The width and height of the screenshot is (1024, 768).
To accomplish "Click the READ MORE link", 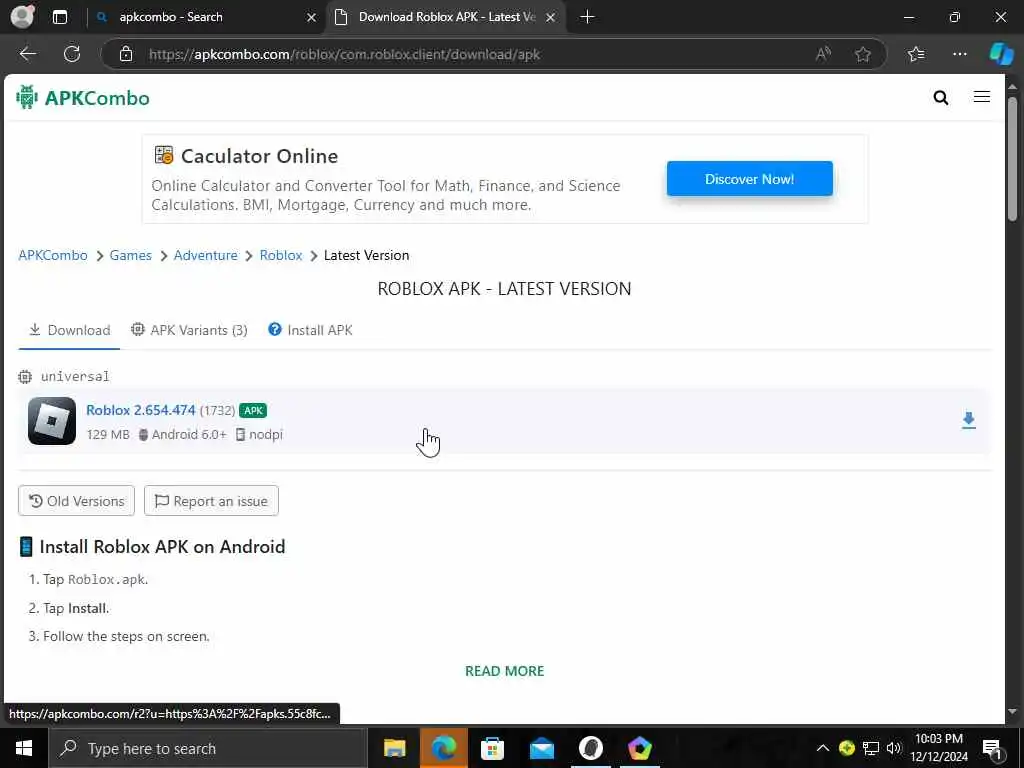I will pyautogui.click(x=504, y=671).
